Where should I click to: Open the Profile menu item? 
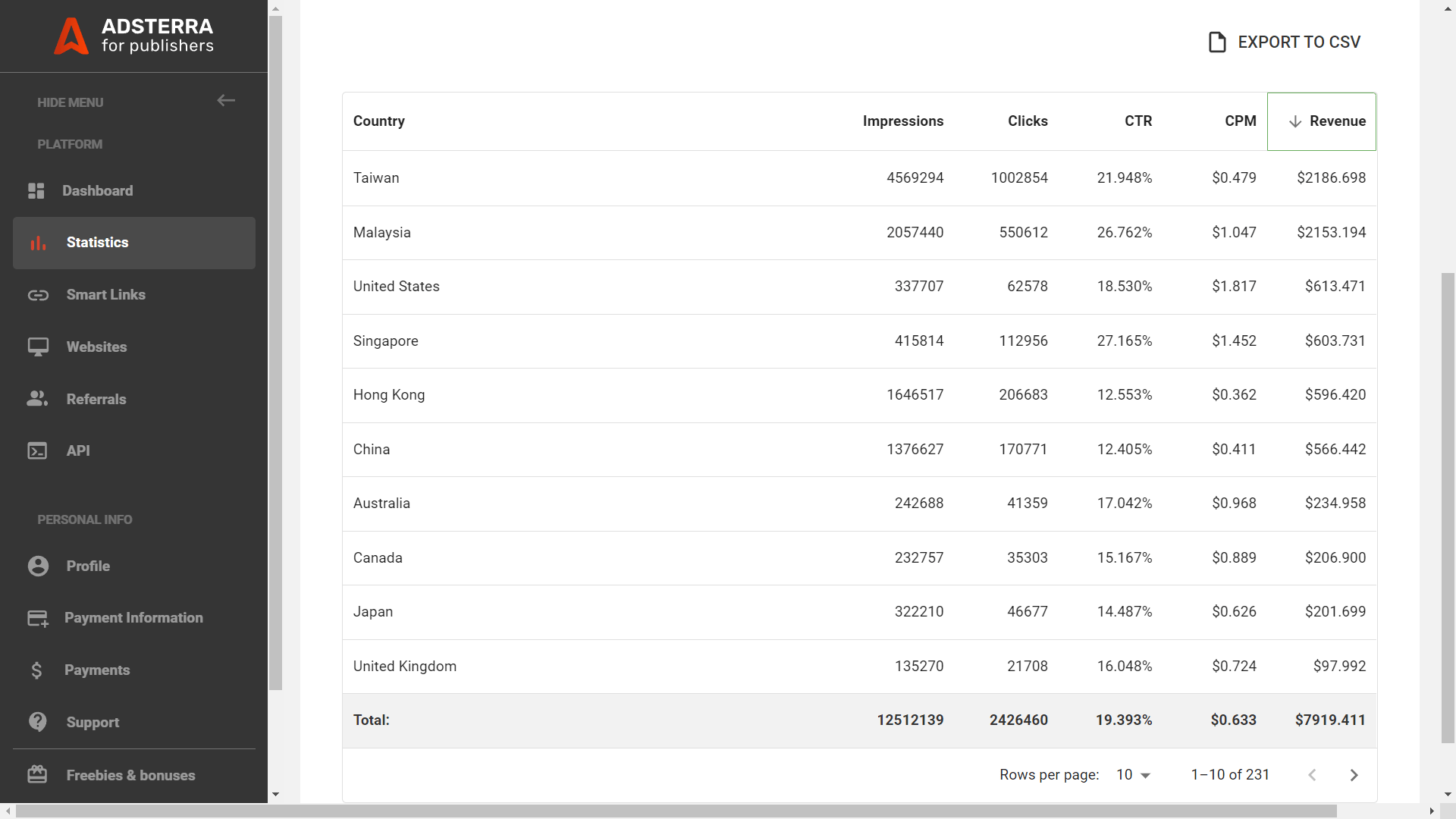[x=88, y=566]
